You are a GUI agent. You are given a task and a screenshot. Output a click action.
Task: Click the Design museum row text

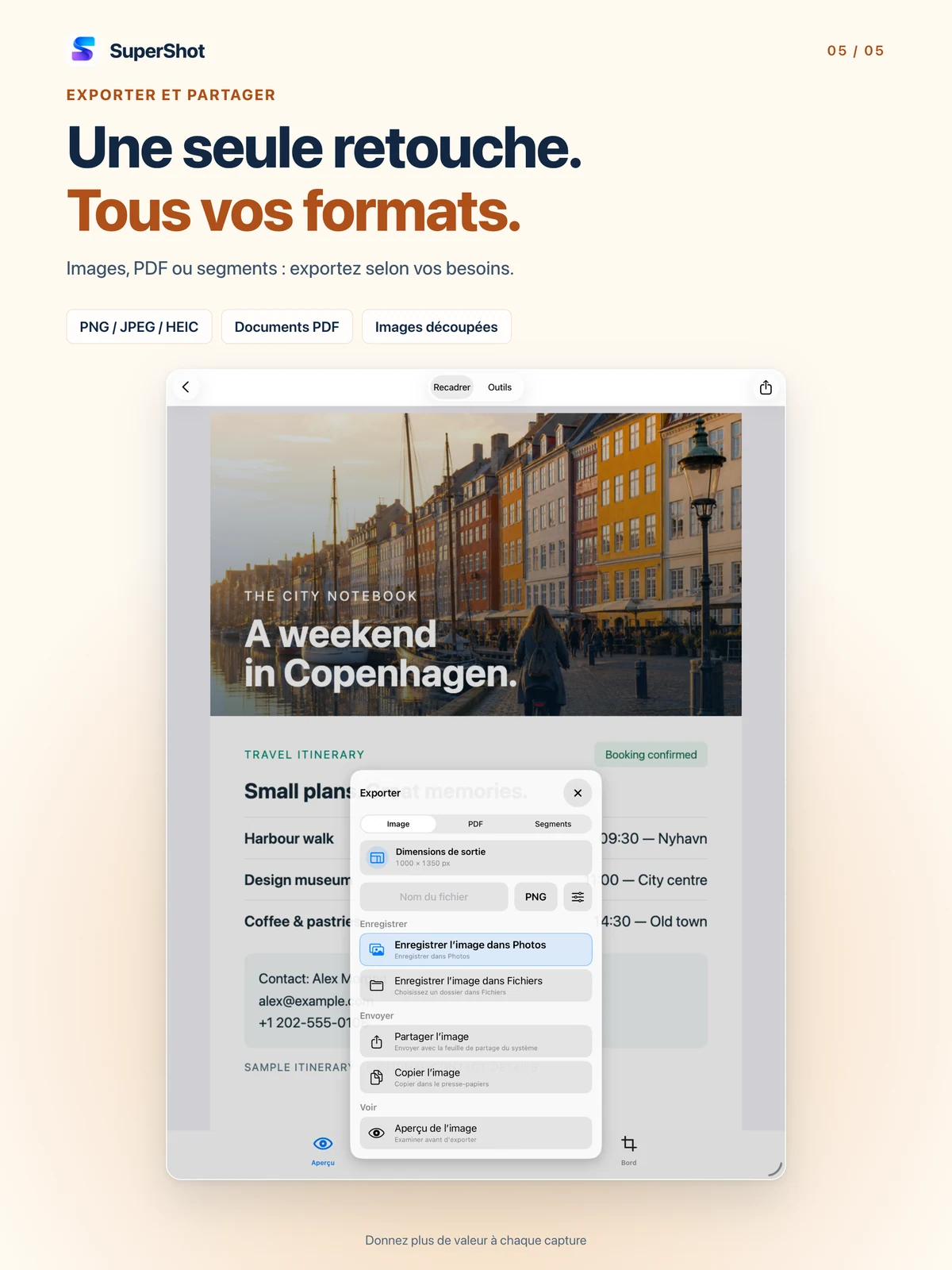tap(297, 880)
